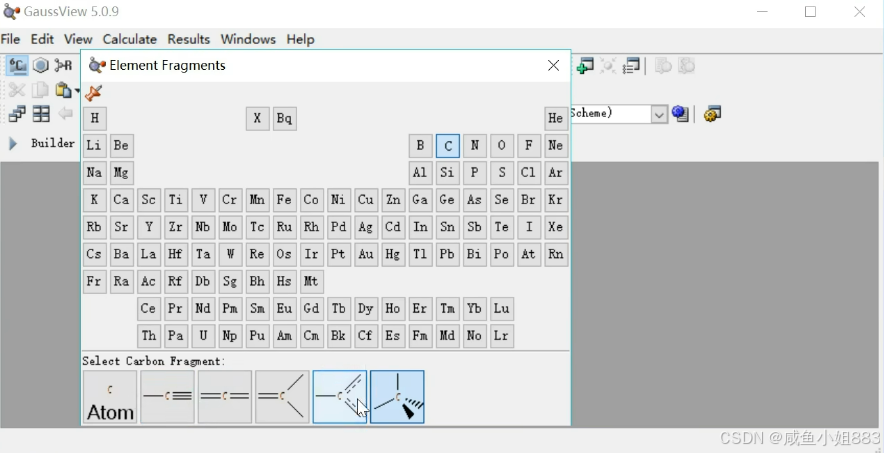Select the trigonal double-bond carbon fragment
Screen dimensions: 884x453
[x=282, y=397]
